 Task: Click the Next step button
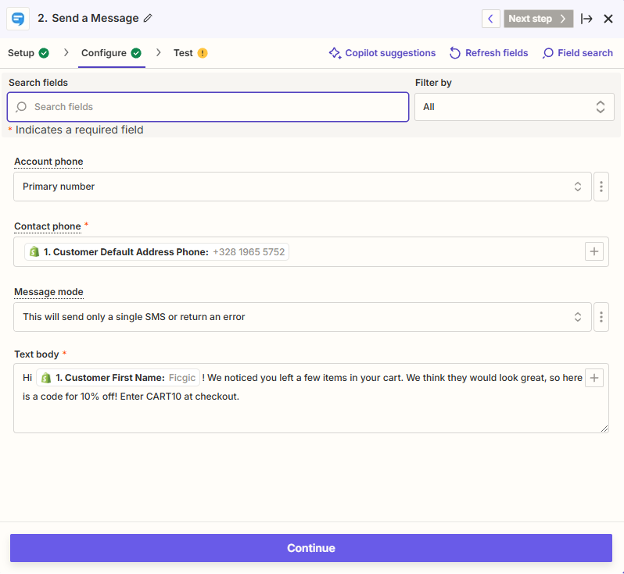538,19
